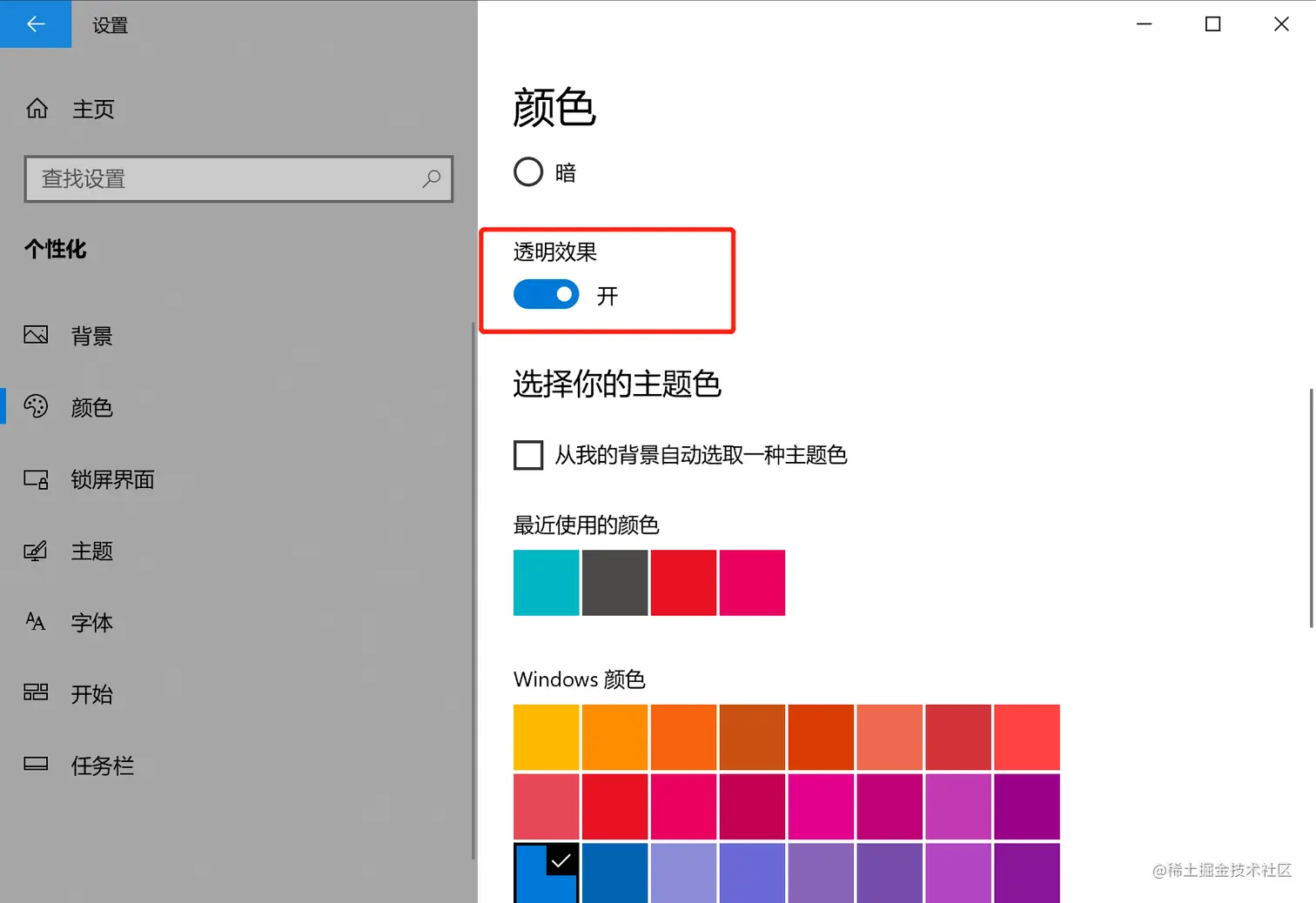Open the 锁屏界面 settings page
This screenshot has width=1316, height=903.
[112, 479]
